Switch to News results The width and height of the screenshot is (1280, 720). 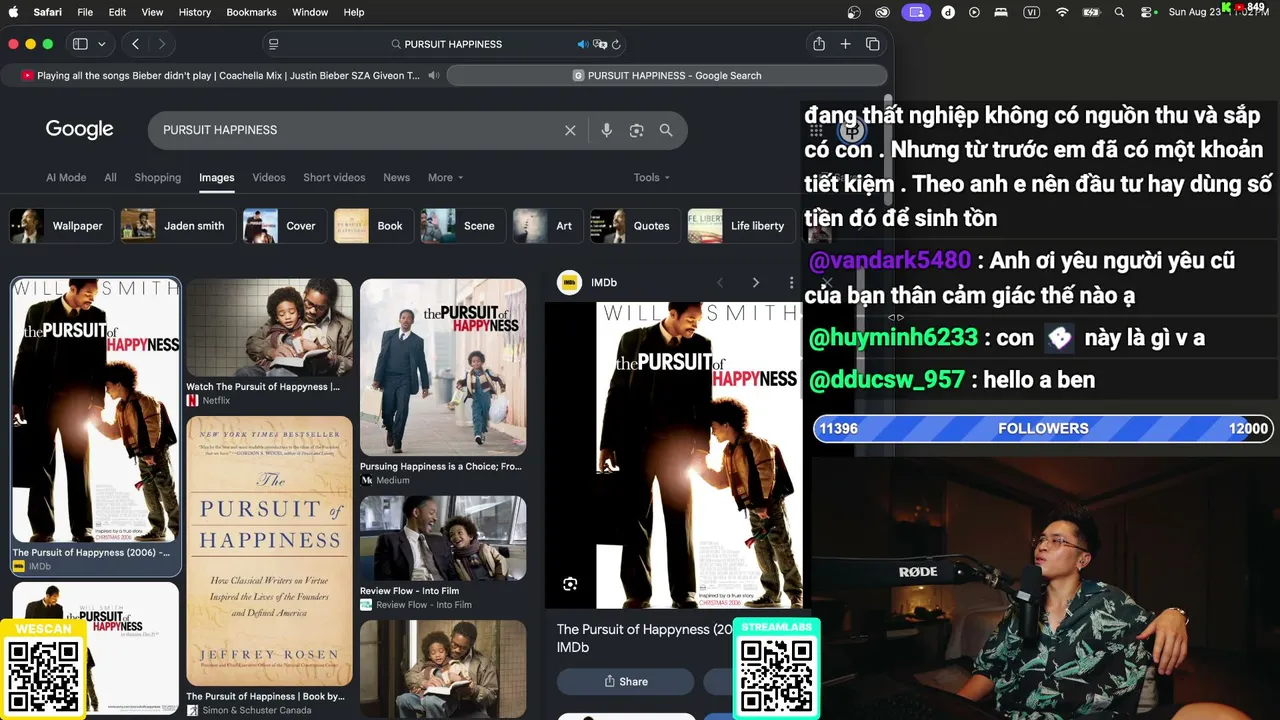pyautogui.click(x=396, y=177)
